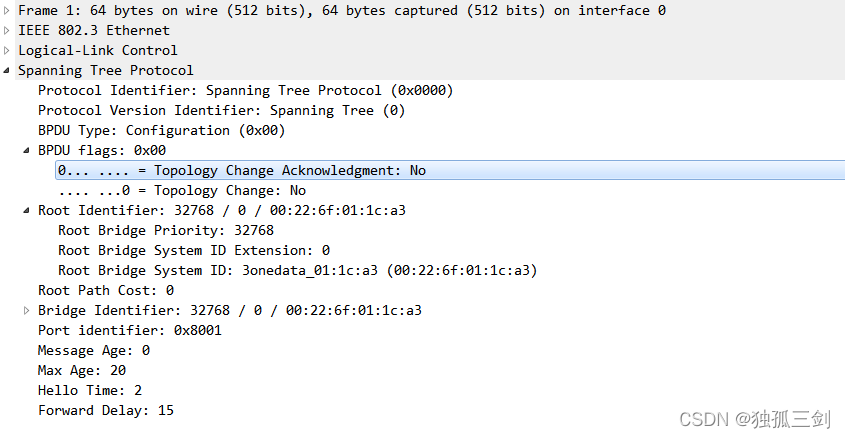Image resolution: width=845 pixels, height=438 pixels.
Task: Select the Protocol Version Identifier row
Action: 220,110
